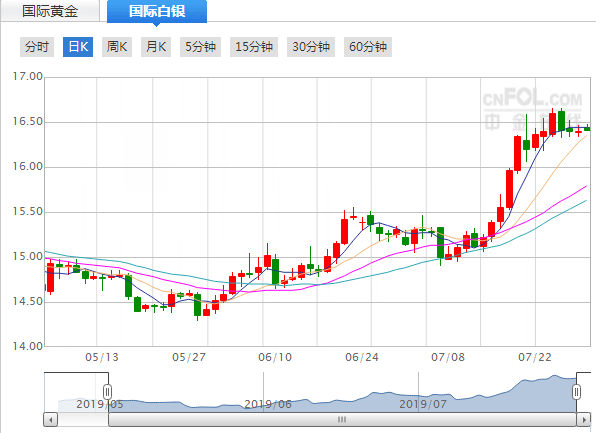Screen dimensions: 596x433
Task: Select the 国际白银 tab
Action: 157,11
